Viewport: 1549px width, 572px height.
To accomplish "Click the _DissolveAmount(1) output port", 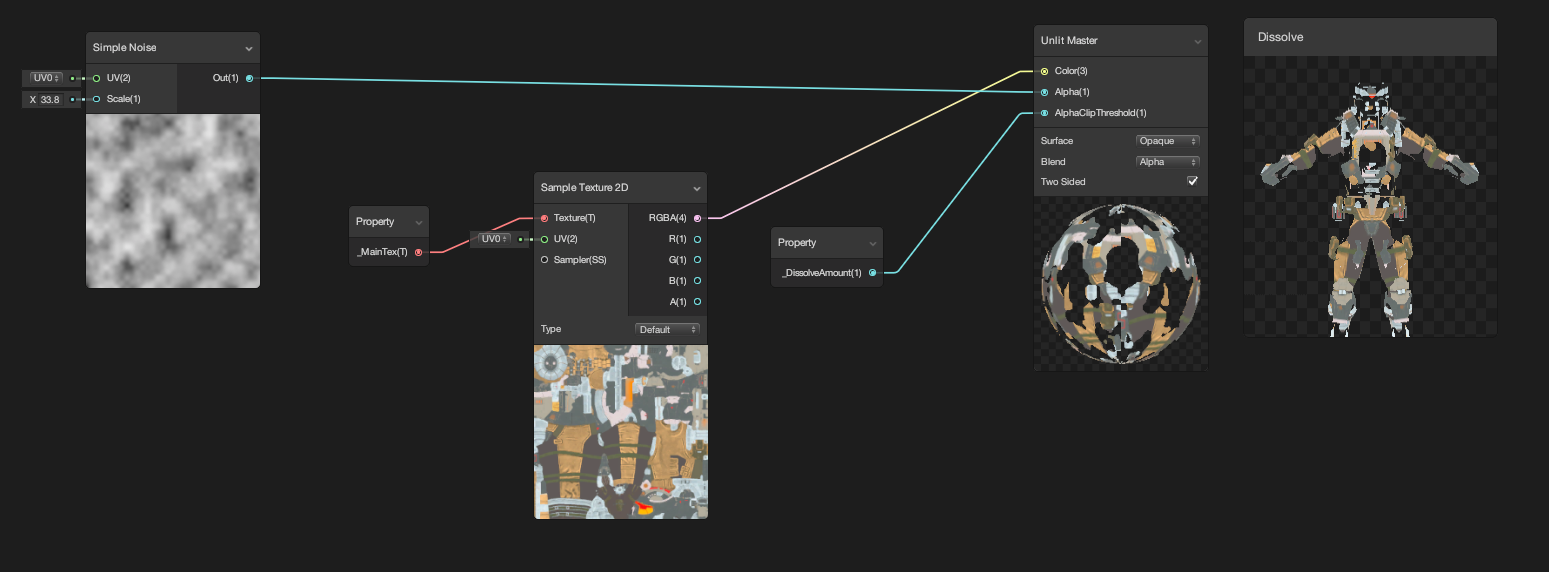I will coord(872,272).
